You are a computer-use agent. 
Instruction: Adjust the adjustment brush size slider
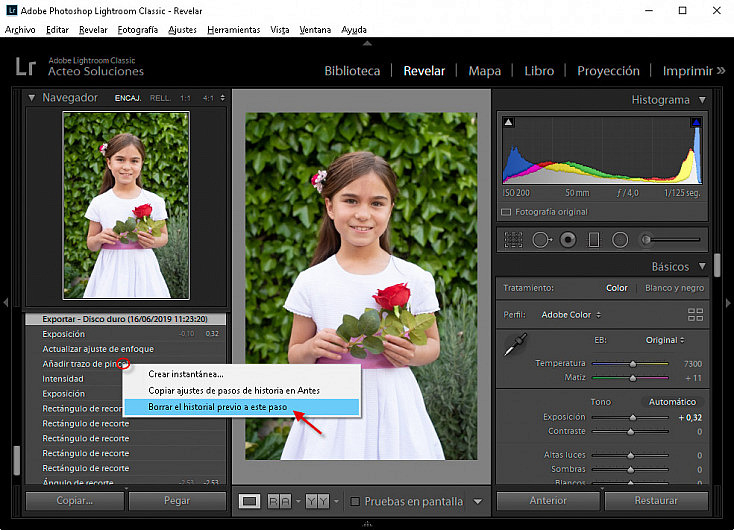pyautogui.click(x=670, y=240)
